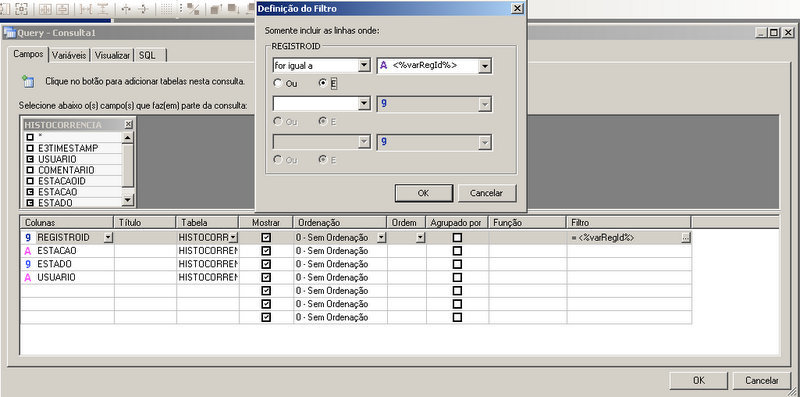
Task: Click the Título cell for the ESTACAO row
Action: [x=145, y=251]
